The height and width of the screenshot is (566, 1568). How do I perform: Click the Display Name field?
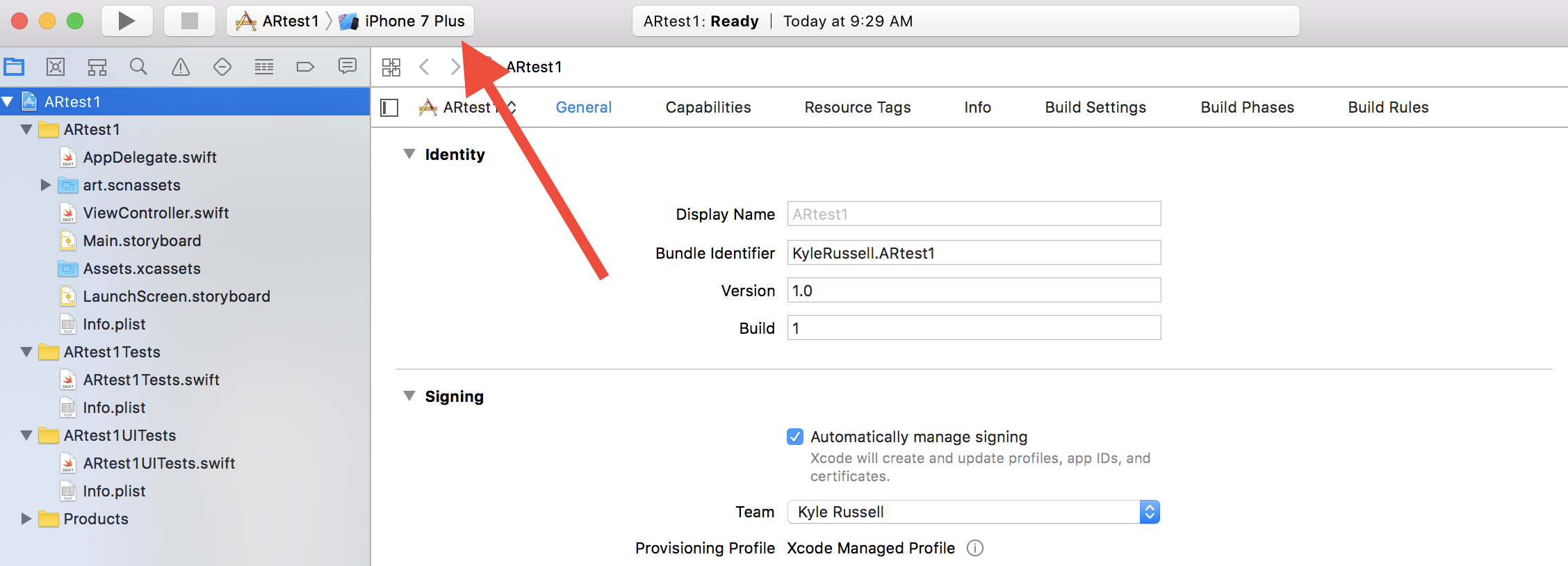click(x=974, y=214)
